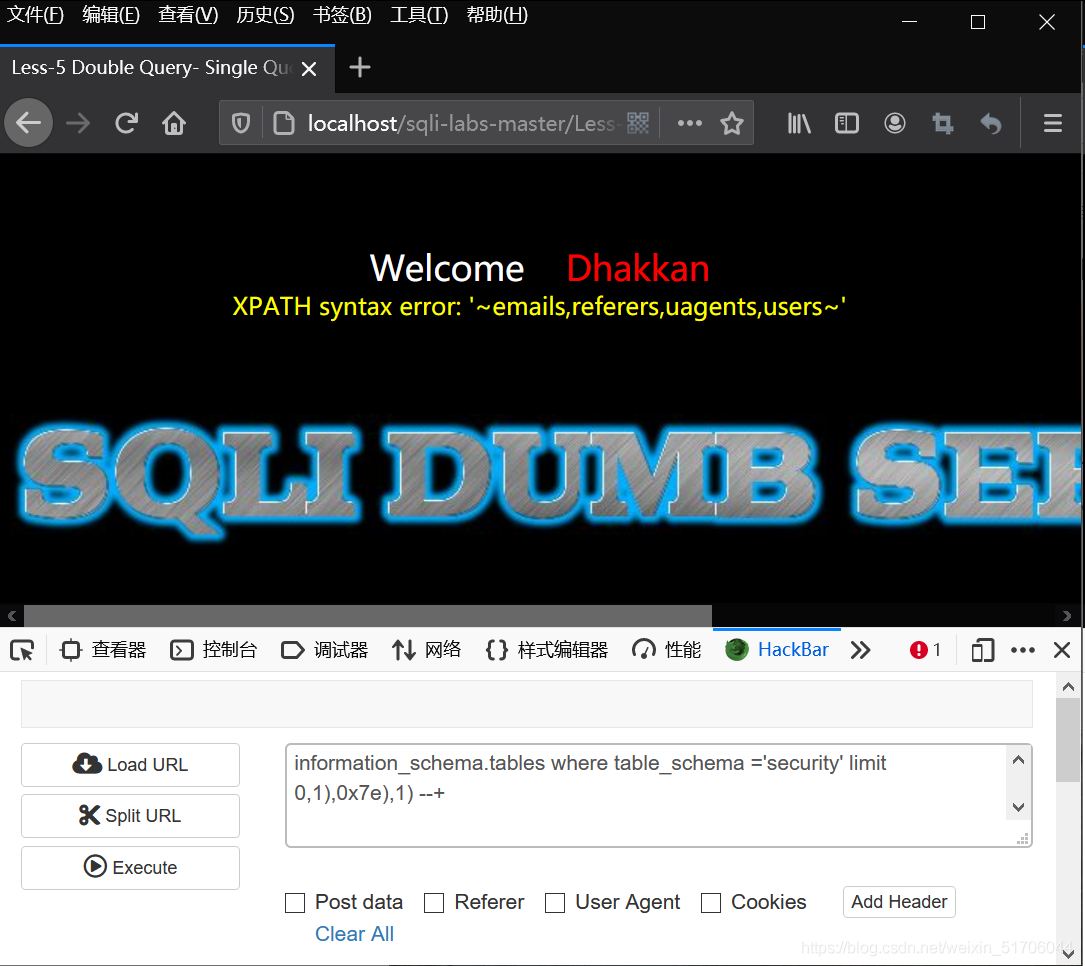The image size is (1085, 966).
Task: Enable the Cookies checkbox
Action: tap(710, 903)
